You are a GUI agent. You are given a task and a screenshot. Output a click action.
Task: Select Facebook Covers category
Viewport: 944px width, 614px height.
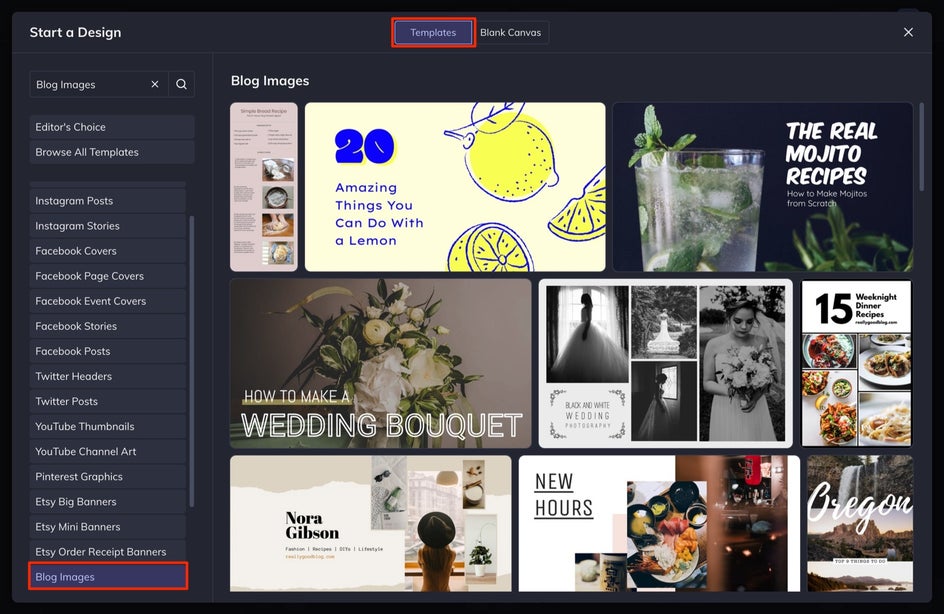[108, 251]
